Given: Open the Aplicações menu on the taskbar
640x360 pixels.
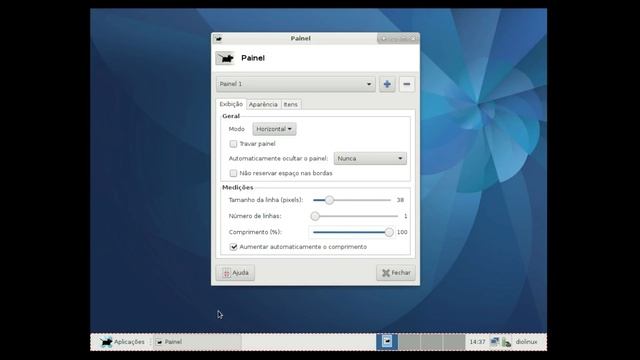Looking at the screenshot, I should click(122, 342).
